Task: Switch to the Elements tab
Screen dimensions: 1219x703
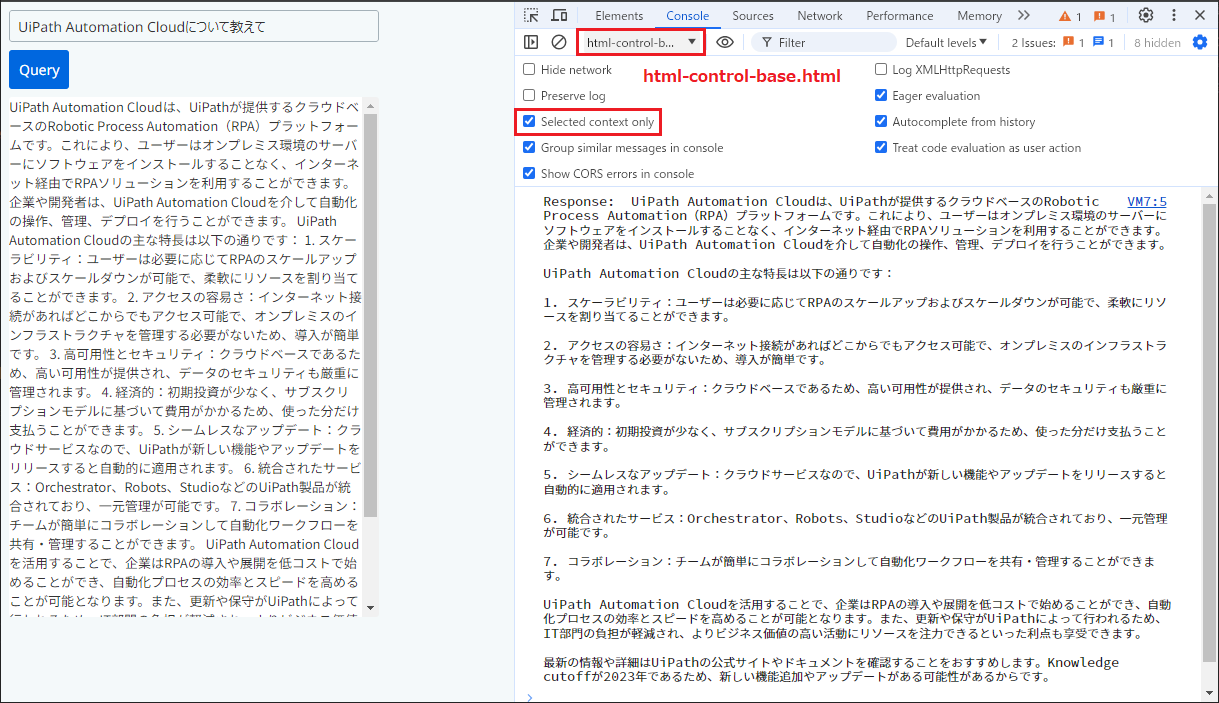Action: 619,15
